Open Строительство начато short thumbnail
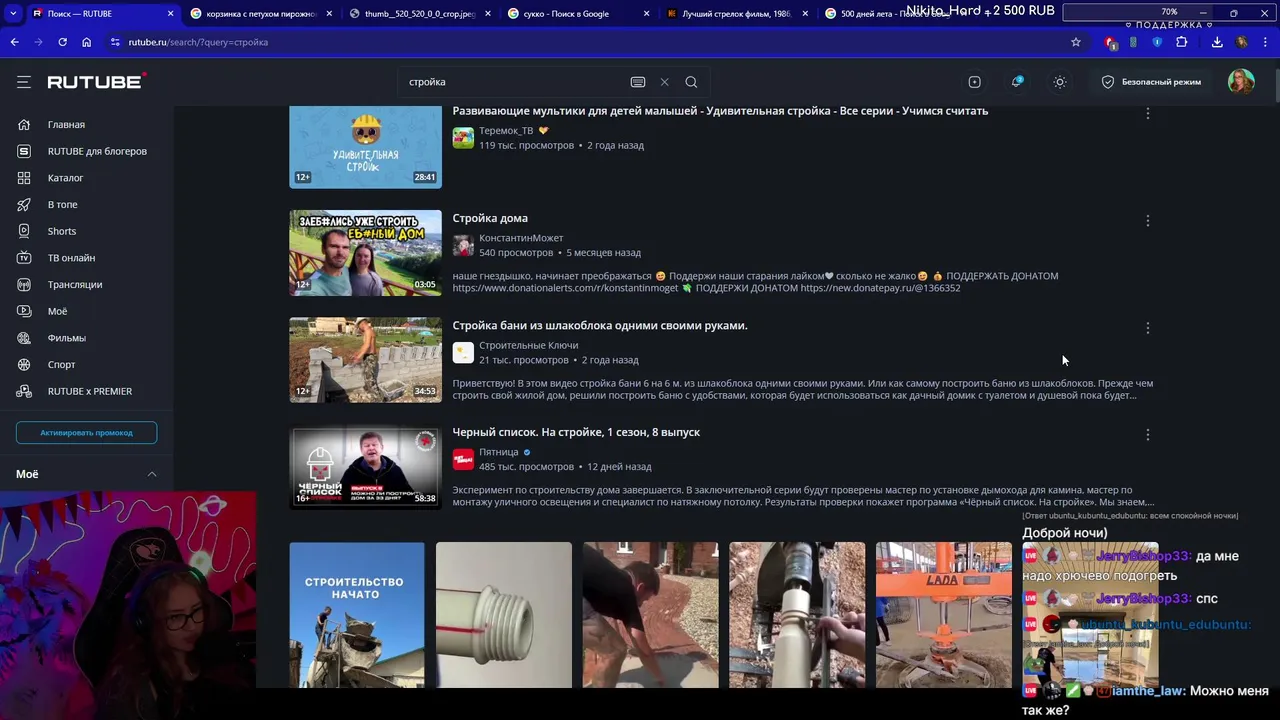Image resolution: width=1280 pixels, height=720 pixels. 357,615
